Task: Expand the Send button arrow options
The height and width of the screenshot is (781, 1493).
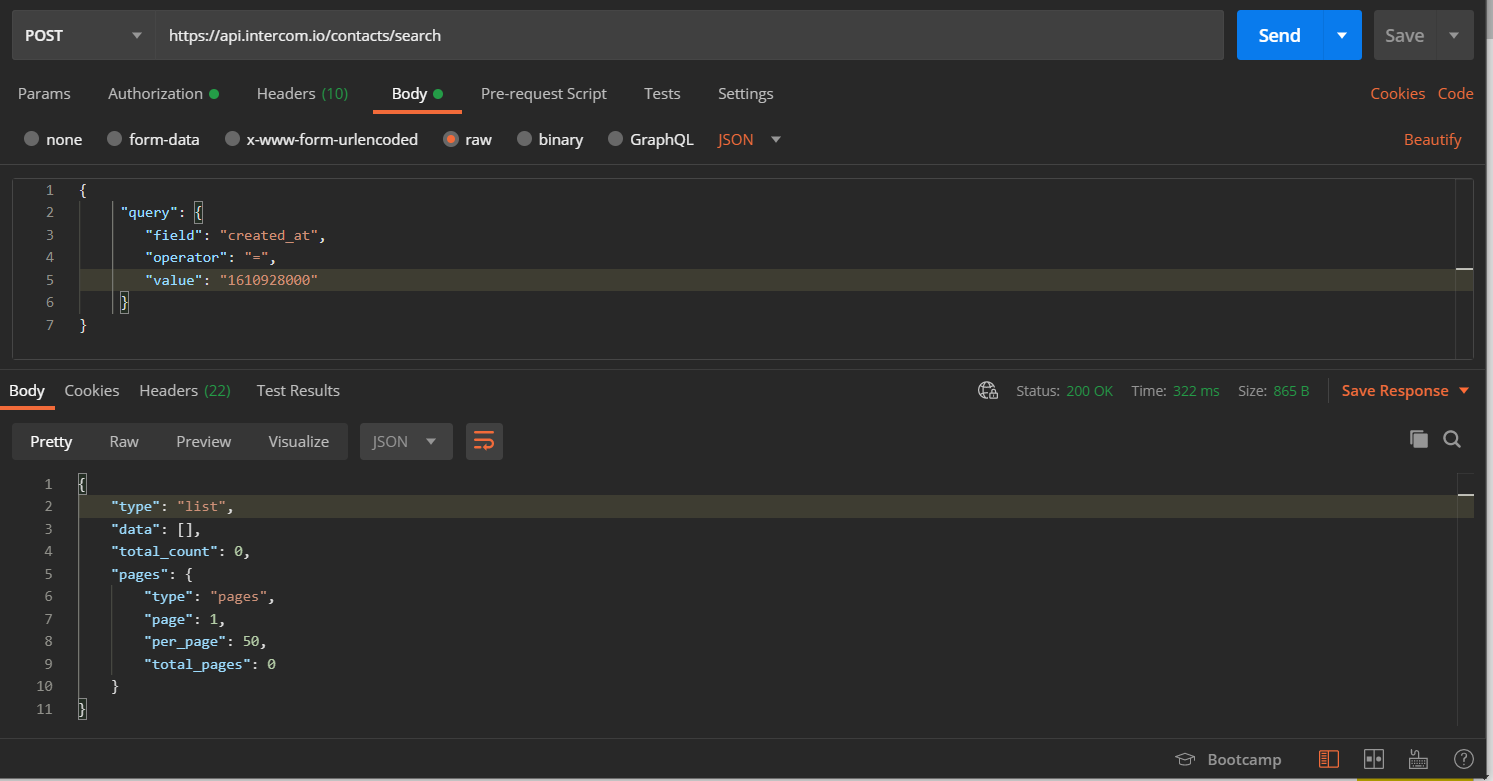Action: (1342, 36)
